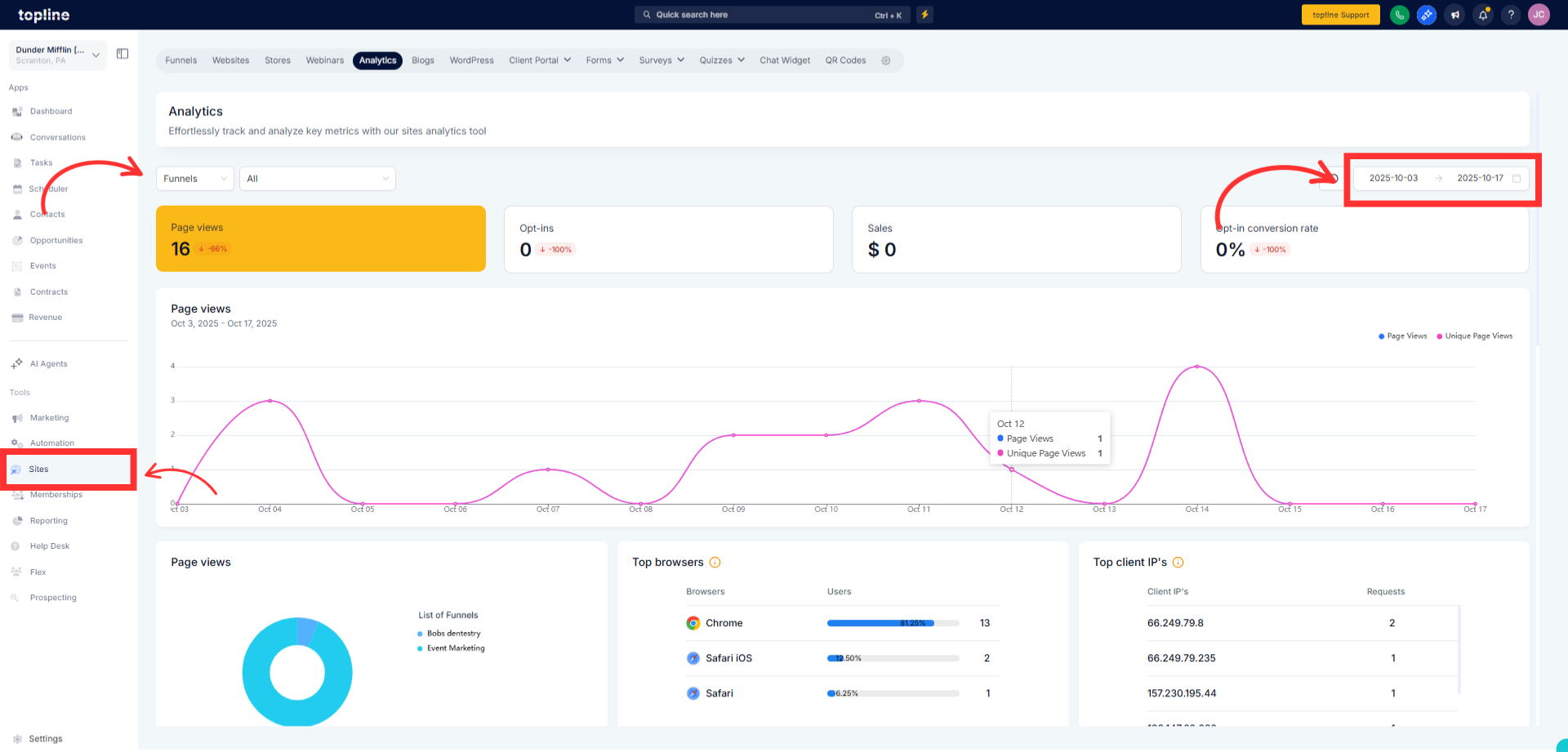Click the Top browsers info icon
Screen dimensions: 1568x752
[x=715, y=563]
